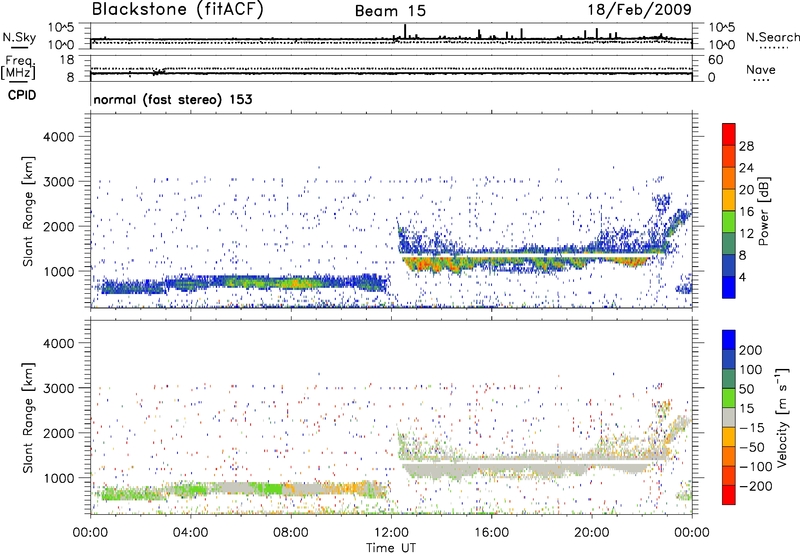Viewport: 800px width, 554px height.
Task: Click '1000' on the velocity panel range axis
Action: point(59,478)
